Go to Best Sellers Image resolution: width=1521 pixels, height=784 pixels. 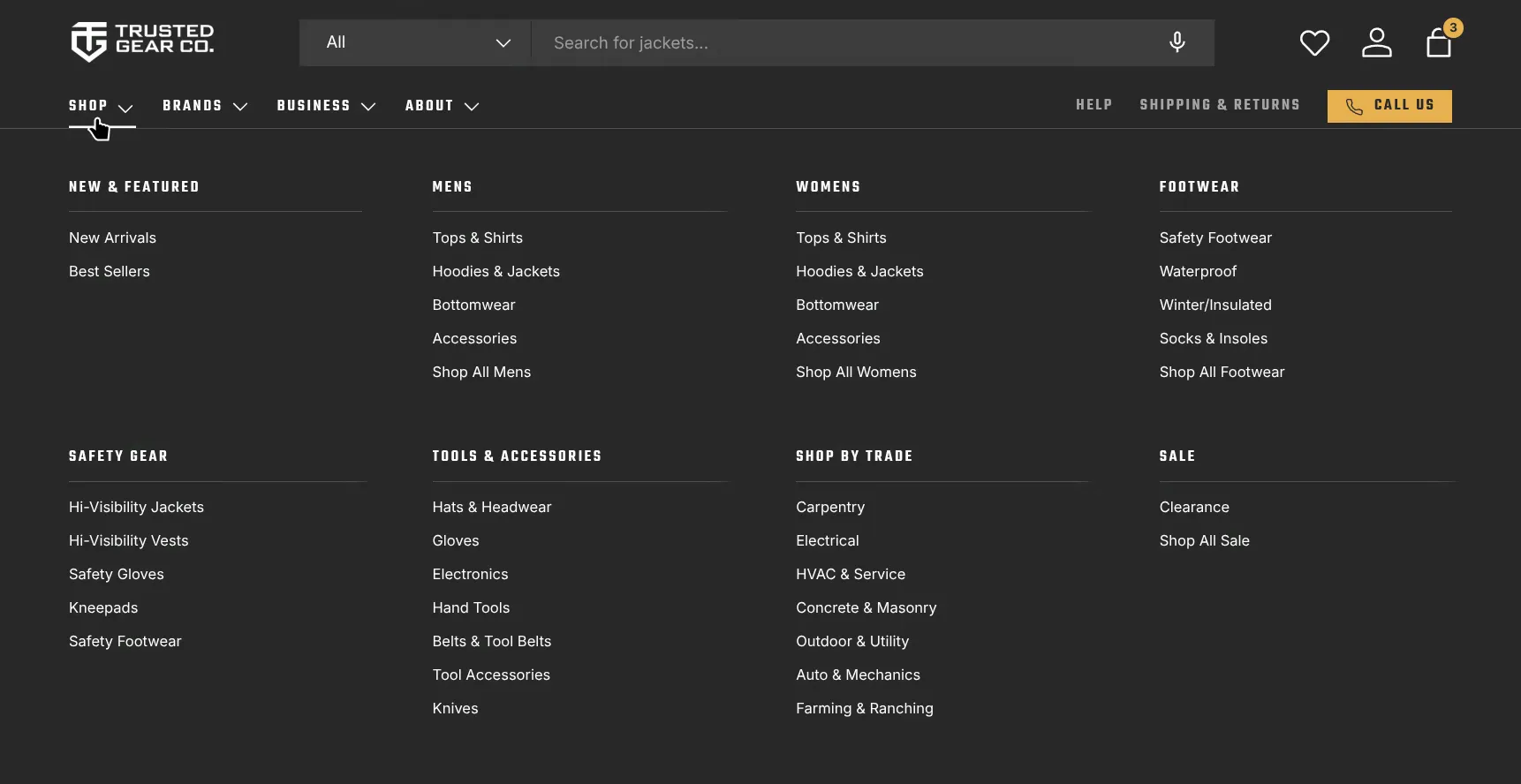[110, 271]
